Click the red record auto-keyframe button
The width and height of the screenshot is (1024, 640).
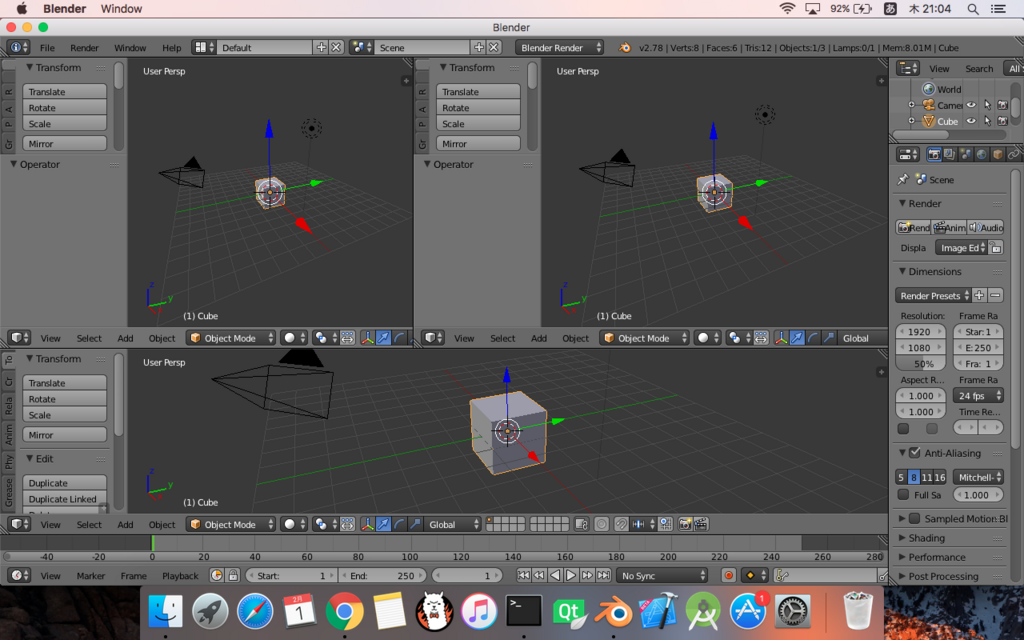[729, 575]
